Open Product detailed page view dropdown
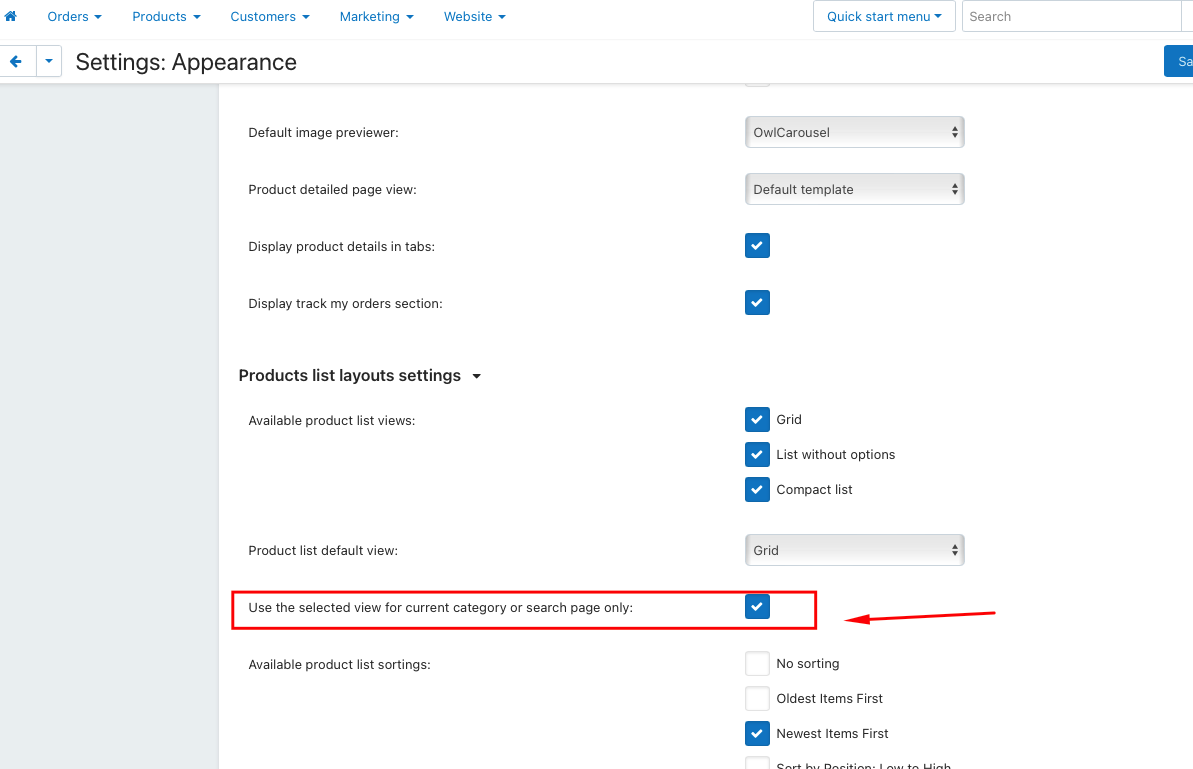The width and height of the screenshot is (1193, 769). click(854, 189)
